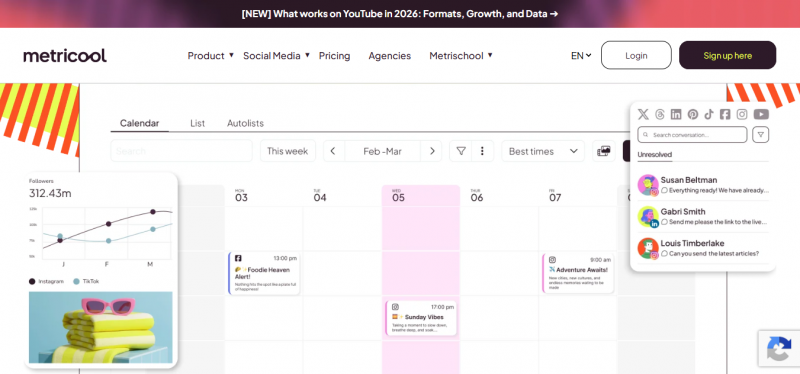The width and height of the screenshot is (800, 374).
Task: Click the YouTube icon in inbox panel
Action: tap(761, 114)
